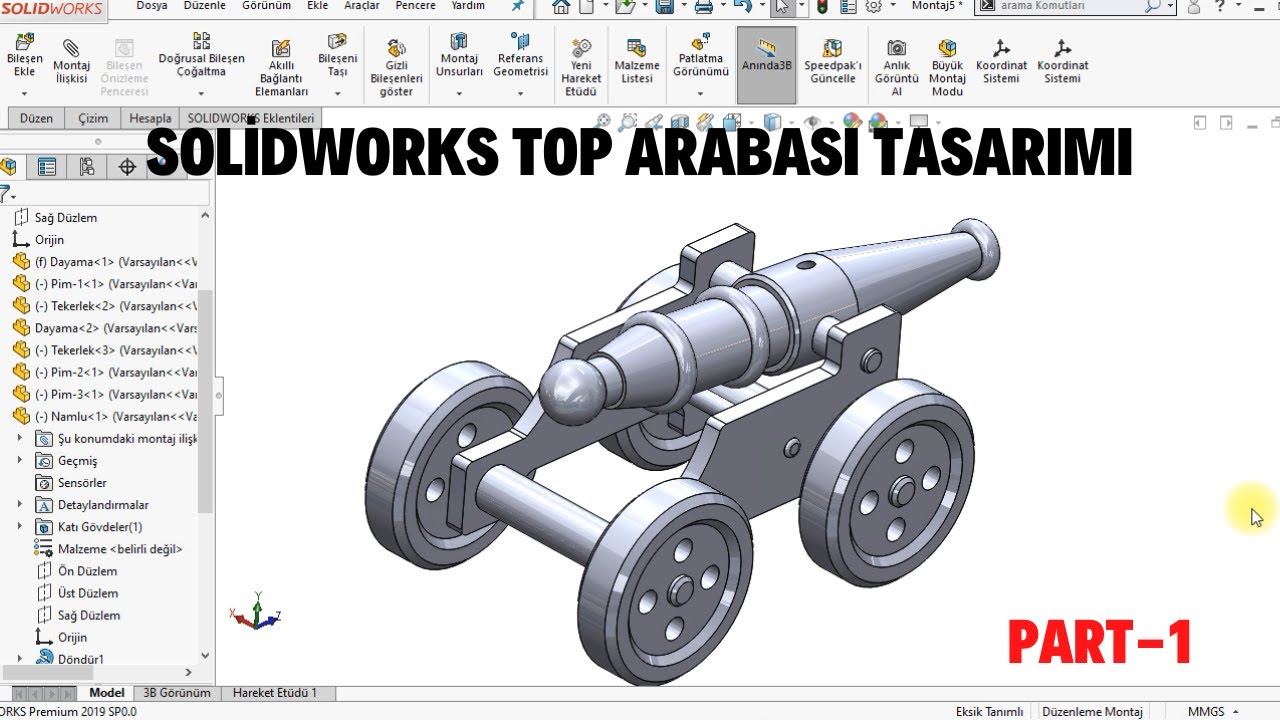
Task: Select the 3B Görünüm bottom tab
Action: [177, 692]
